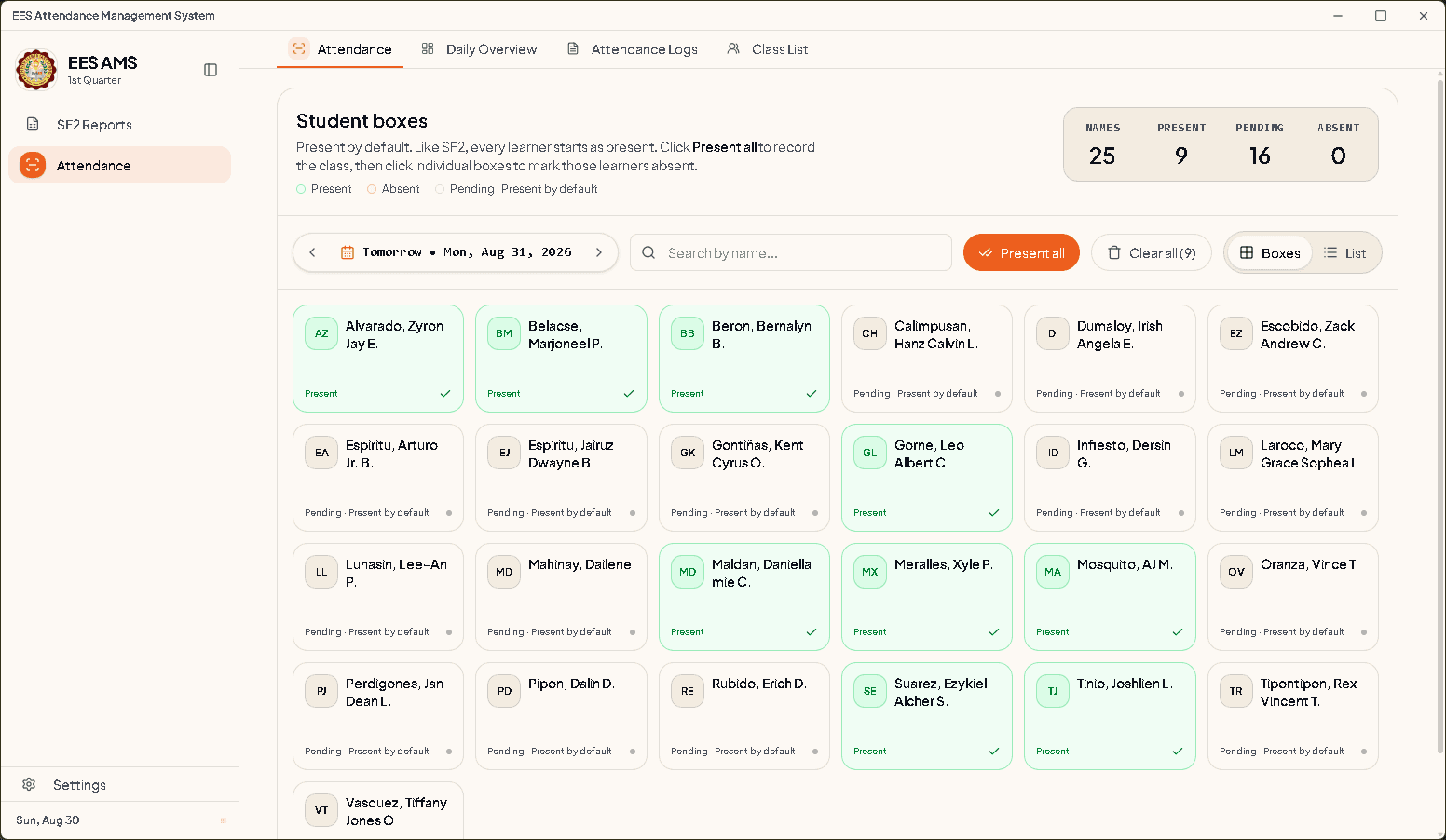
Task: Click the RE avatar for Rubido, Erich D.
Action: click(x=688, y=691)
